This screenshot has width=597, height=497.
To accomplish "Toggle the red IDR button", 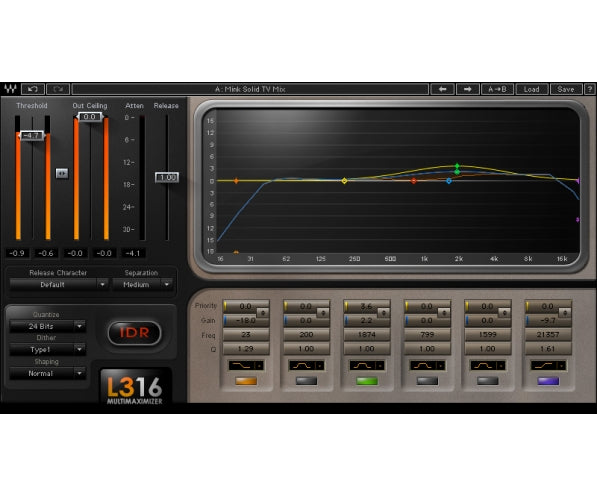I will tap(134, 333).
